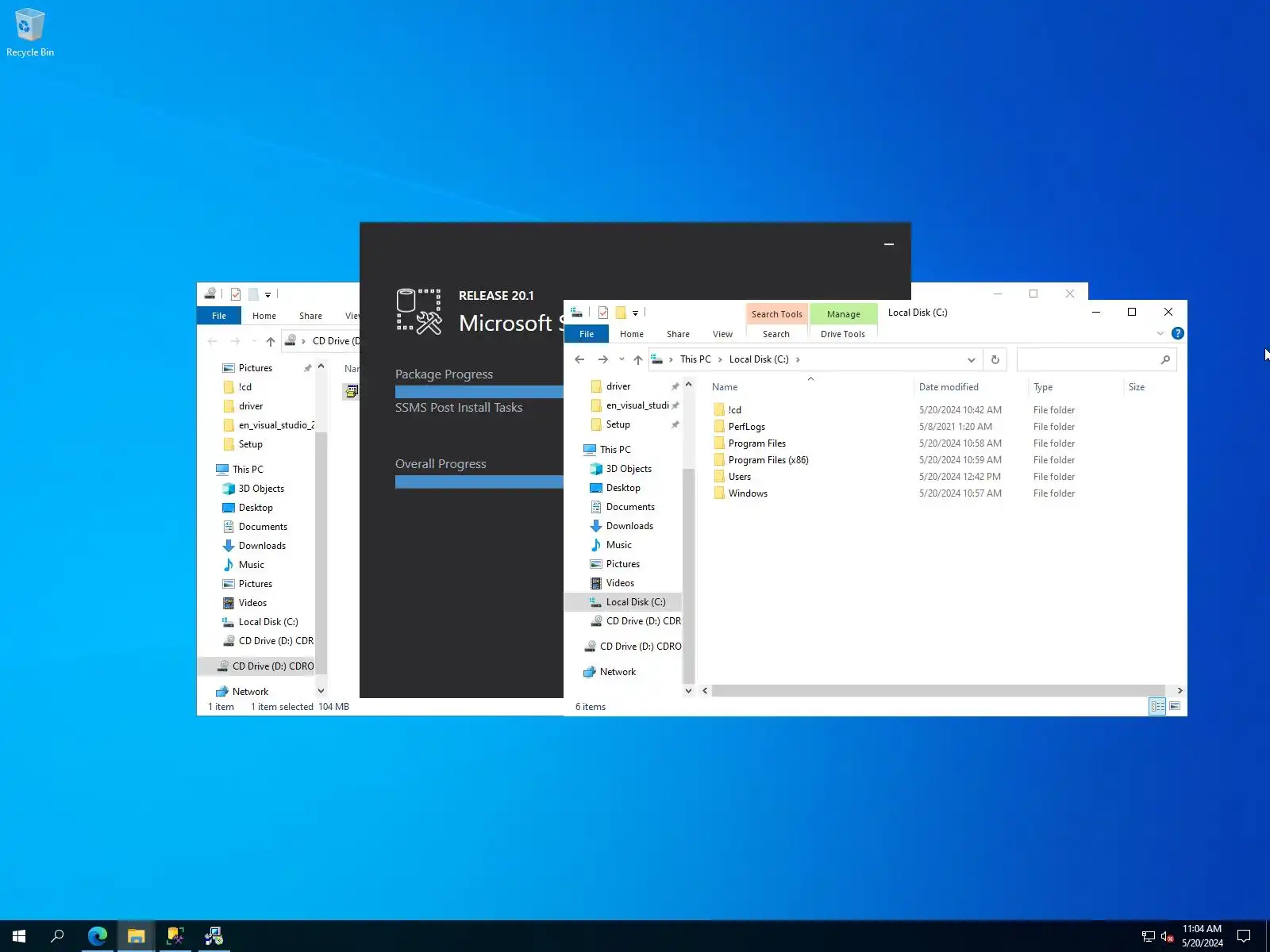Viewport: 1270px width, 952px height.
Task: Select Music in Local Disk navigation pane
Action: pyautogui.click(x=619, y=545)
